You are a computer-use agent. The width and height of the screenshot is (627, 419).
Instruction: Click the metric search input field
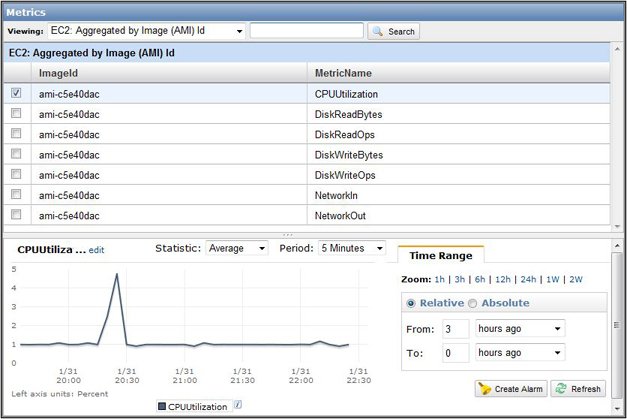307,31
